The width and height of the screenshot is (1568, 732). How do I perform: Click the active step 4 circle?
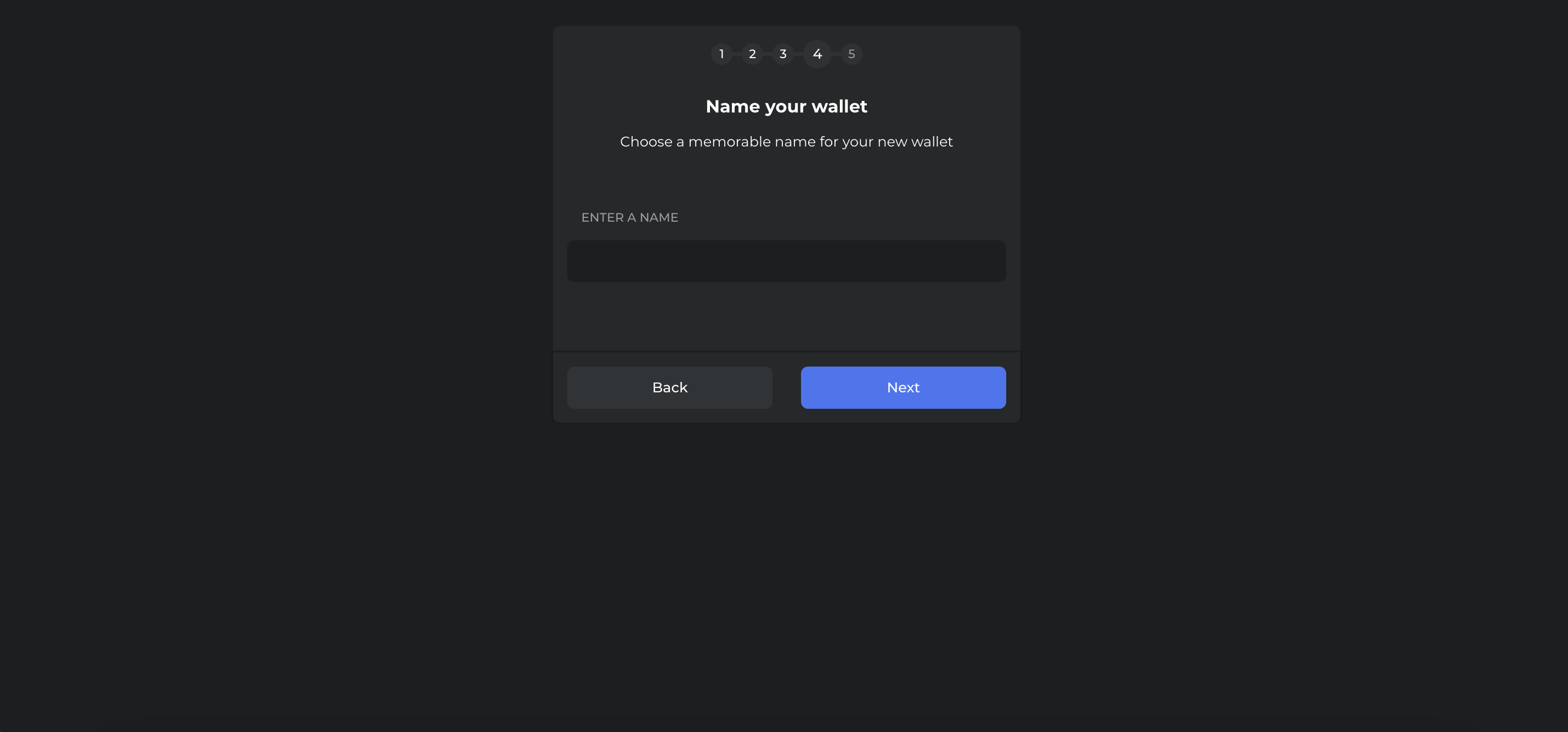coord(817,54)
